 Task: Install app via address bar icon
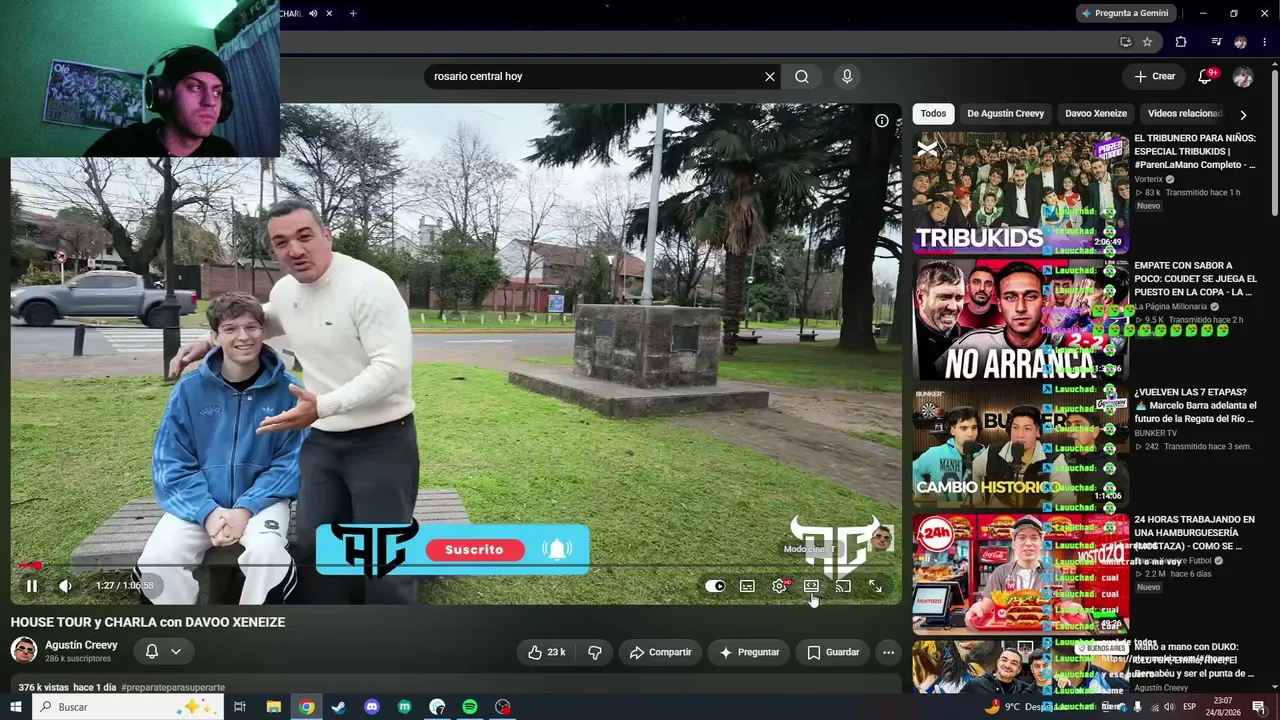tap(1125, 42)
